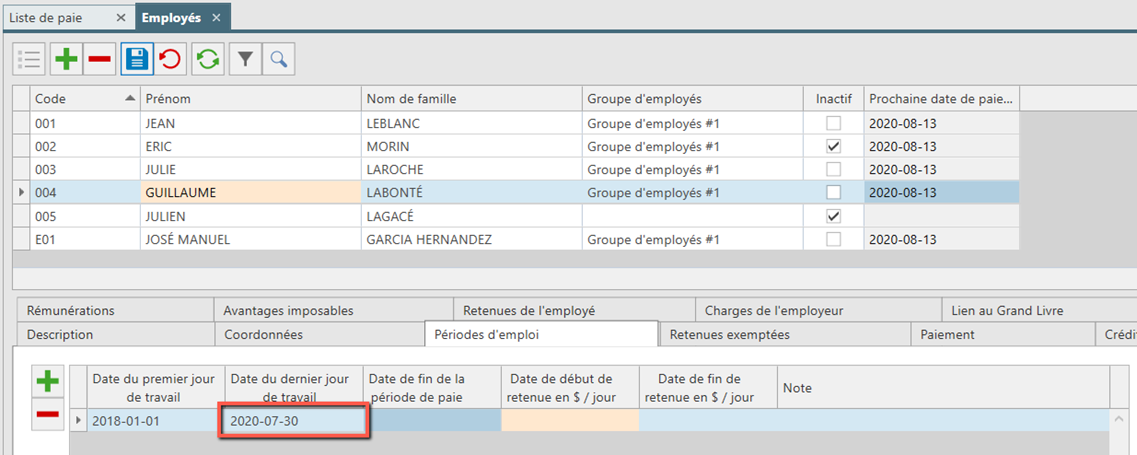Screen dimensions: 1137x455
Task: Select the row indicator for employee 004
Action: click(x=22, y=193)
